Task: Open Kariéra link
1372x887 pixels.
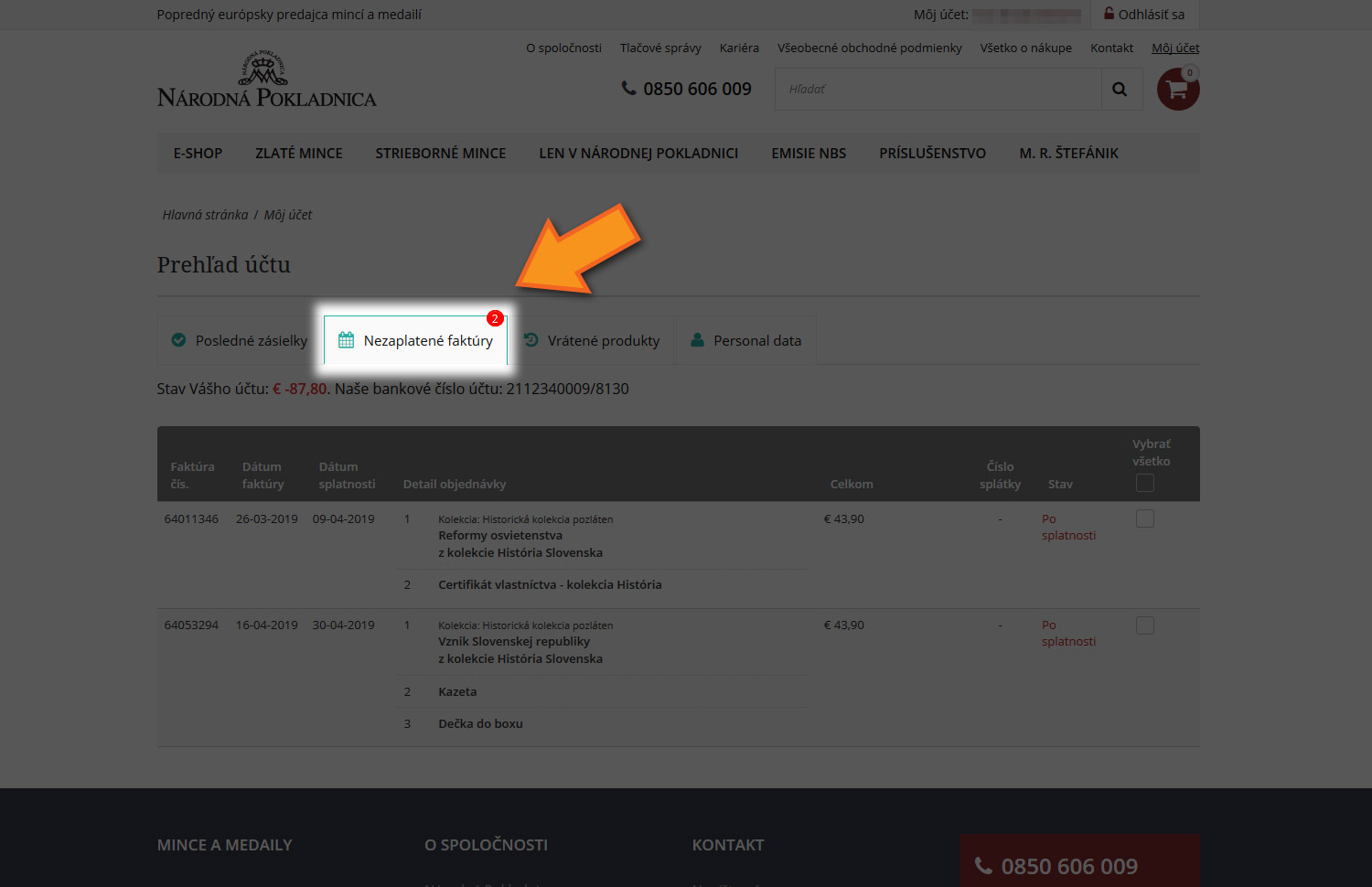Action: coord(739,48)
